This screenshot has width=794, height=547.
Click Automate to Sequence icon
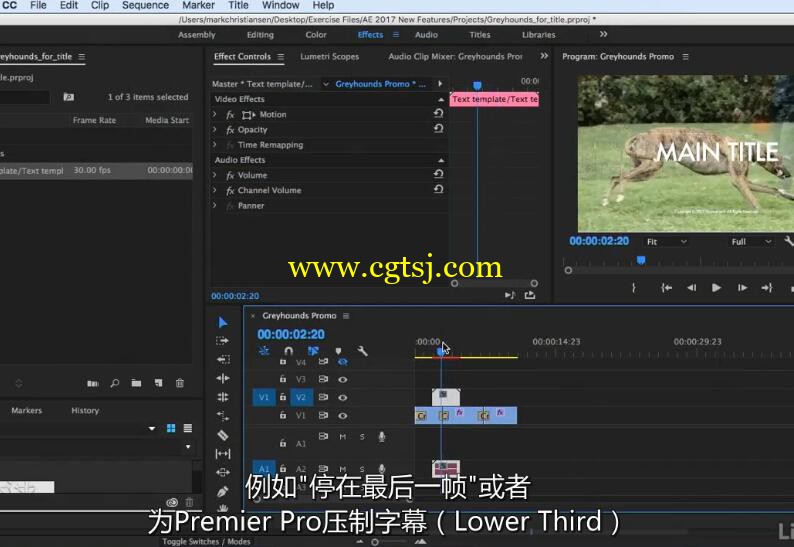coord(93,383)
